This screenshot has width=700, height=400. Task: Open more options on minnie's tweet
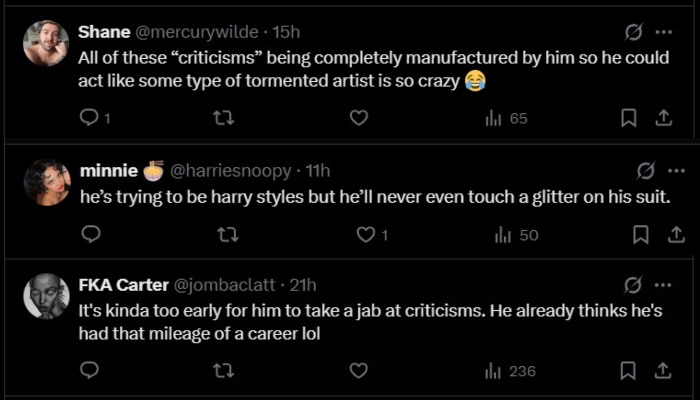tap(676, 171)
